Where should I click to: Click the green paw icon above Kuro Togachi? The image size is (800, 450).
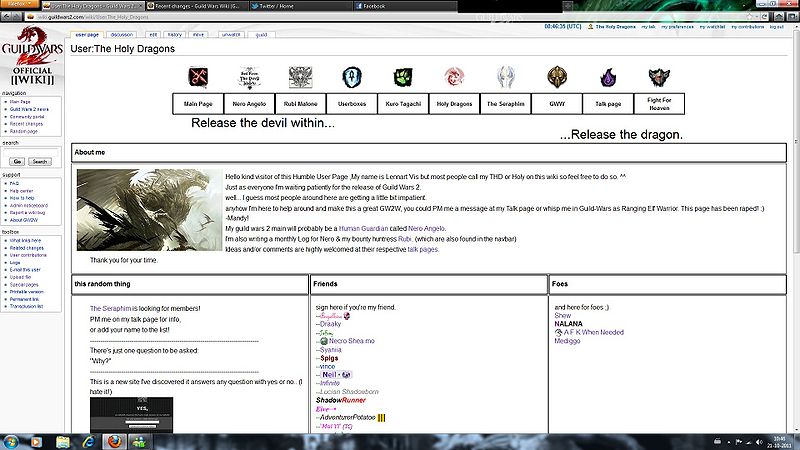pos(403,78)
